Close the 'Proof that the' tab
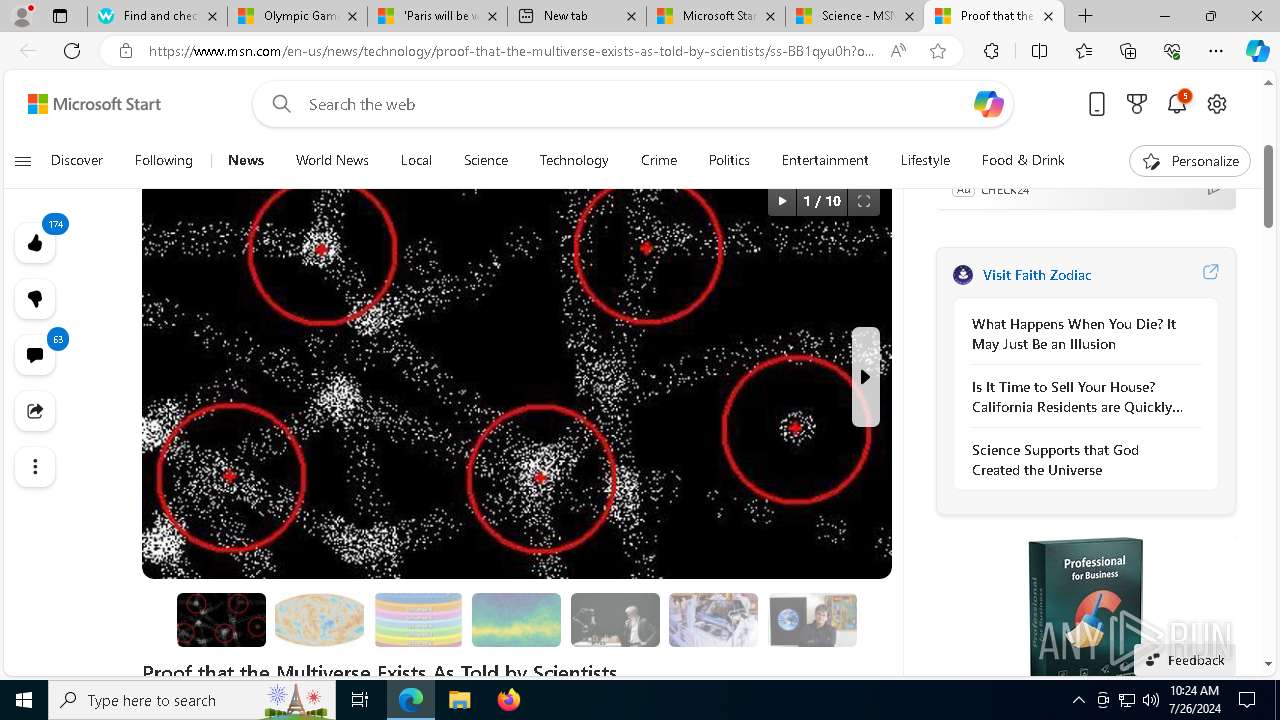The width and height of the screenshot is (1280, 720). (x=1048, y=16)
